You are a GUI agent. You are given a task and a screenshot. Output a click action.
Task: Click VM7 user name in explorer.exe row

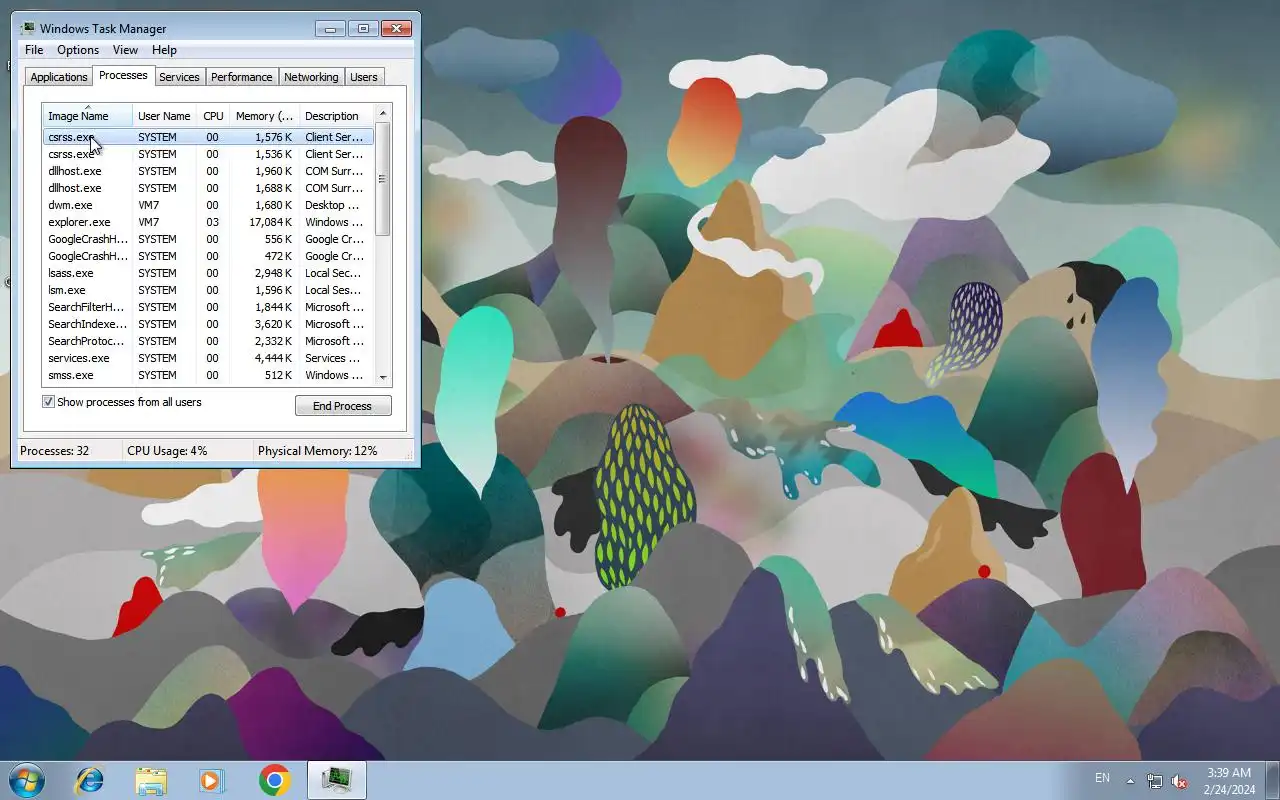[x=149, y=222]
